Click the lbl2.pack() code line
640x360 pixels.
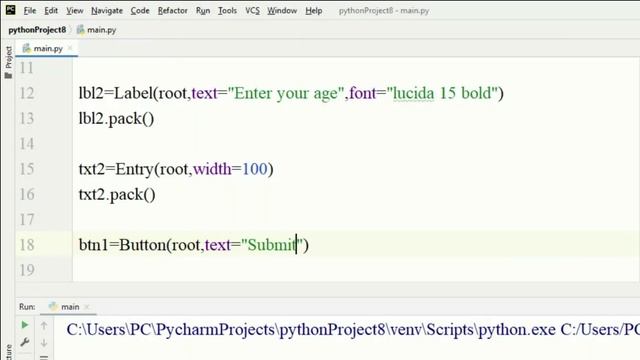pos(116,119)
